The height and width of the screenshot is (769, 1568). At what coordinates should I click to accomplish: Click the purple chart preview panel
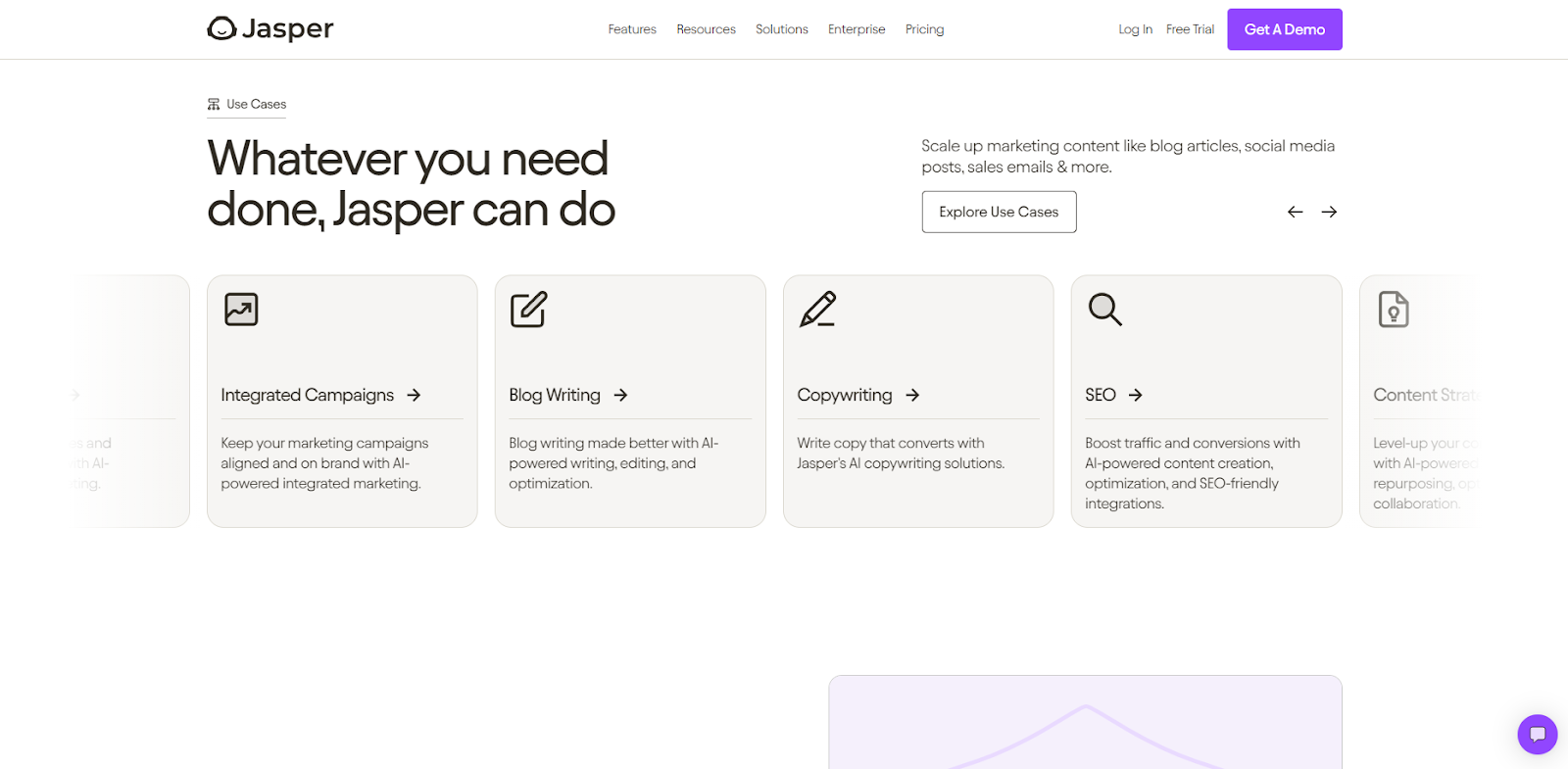tap(1085, 722)
